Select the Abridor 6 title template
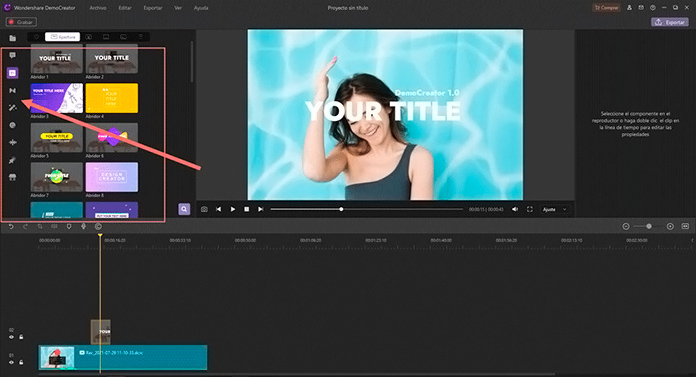Viewport: 696px width, 377px height. point(111,138)
